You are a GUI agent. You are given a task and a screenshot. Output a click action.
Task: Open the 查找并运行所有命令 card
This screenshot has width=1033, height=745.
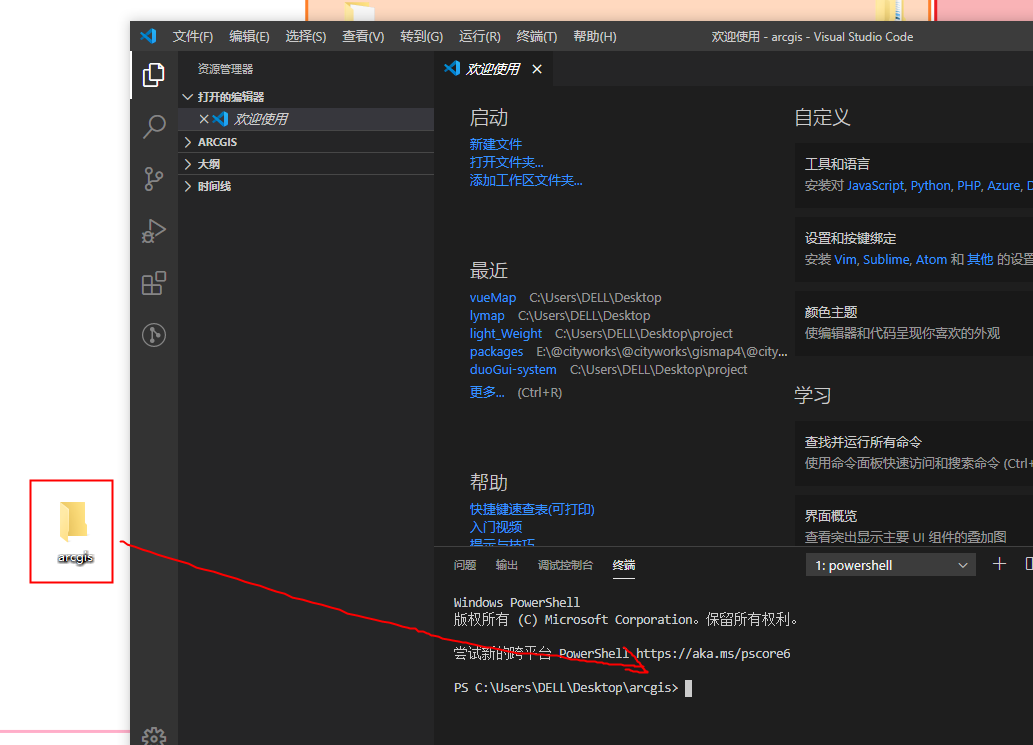click(x=914, y=453)
